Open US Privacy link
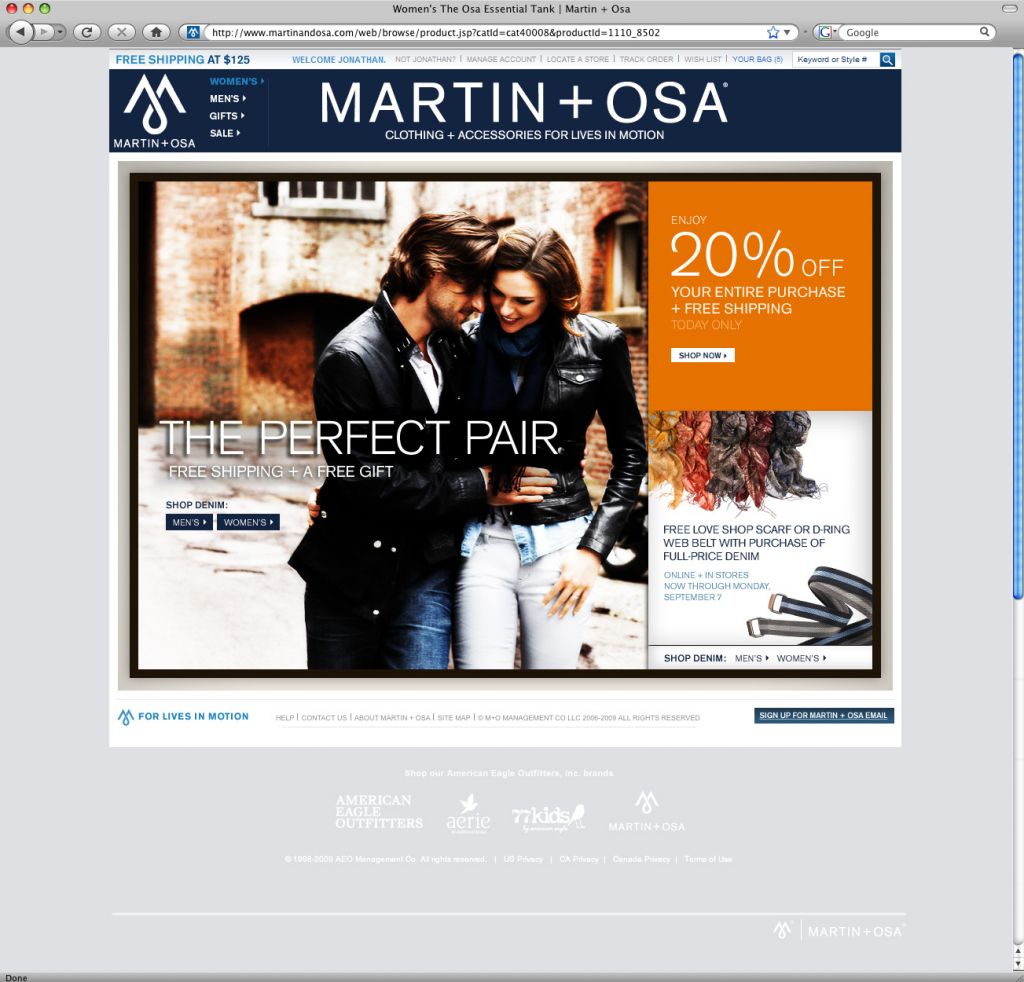This screenshot has height=982, width=1024. tap(523, 859)
